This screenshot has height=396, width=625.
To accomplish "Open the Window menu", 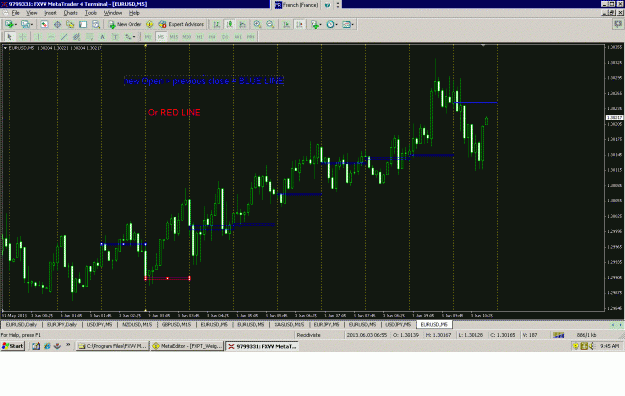I will 113,13.
